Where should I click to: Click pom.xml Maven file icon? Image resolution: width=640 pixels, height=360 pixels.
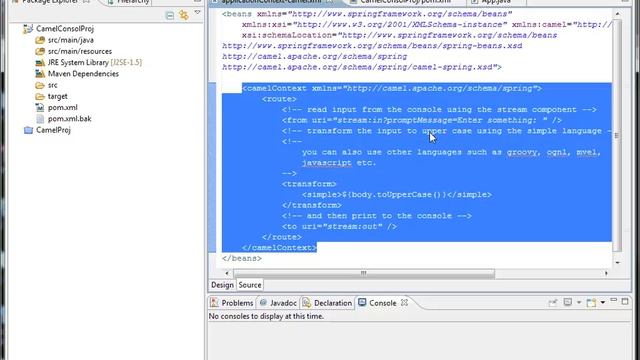point(40,108)
